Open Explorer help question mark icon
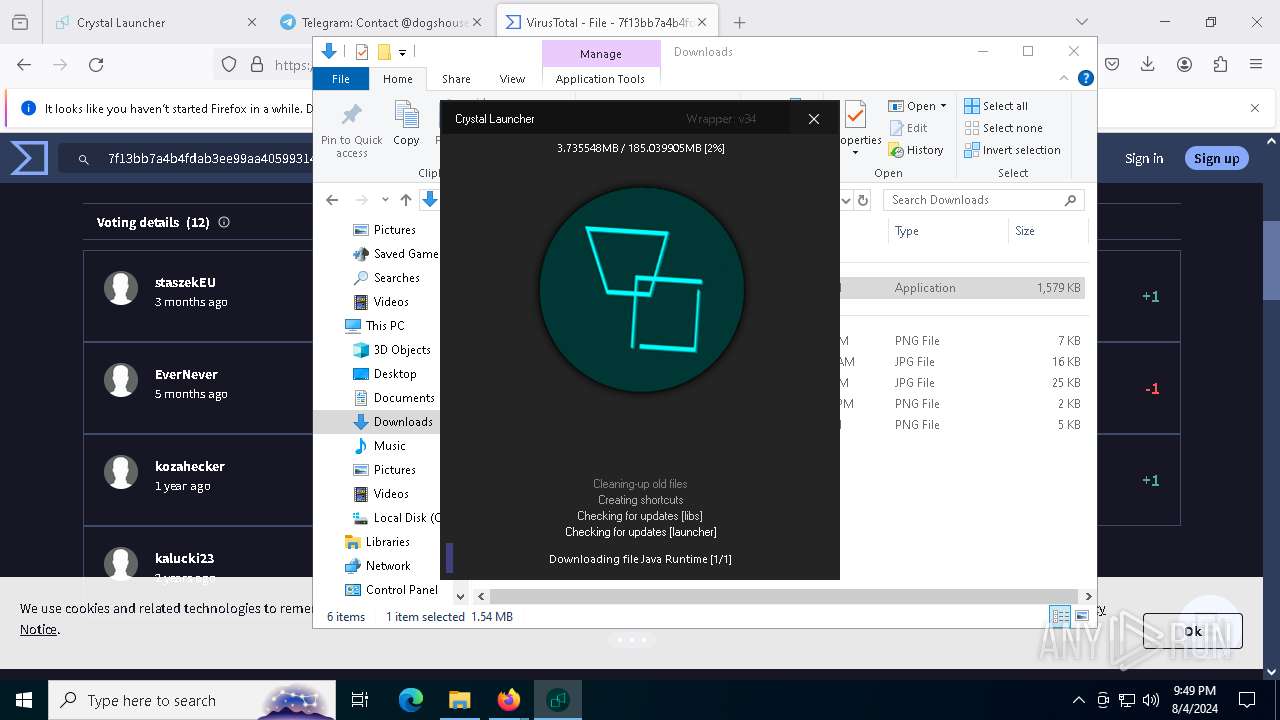This screenshot has height=720, width=1280. pyautogui.click(x=1085, y=78)
